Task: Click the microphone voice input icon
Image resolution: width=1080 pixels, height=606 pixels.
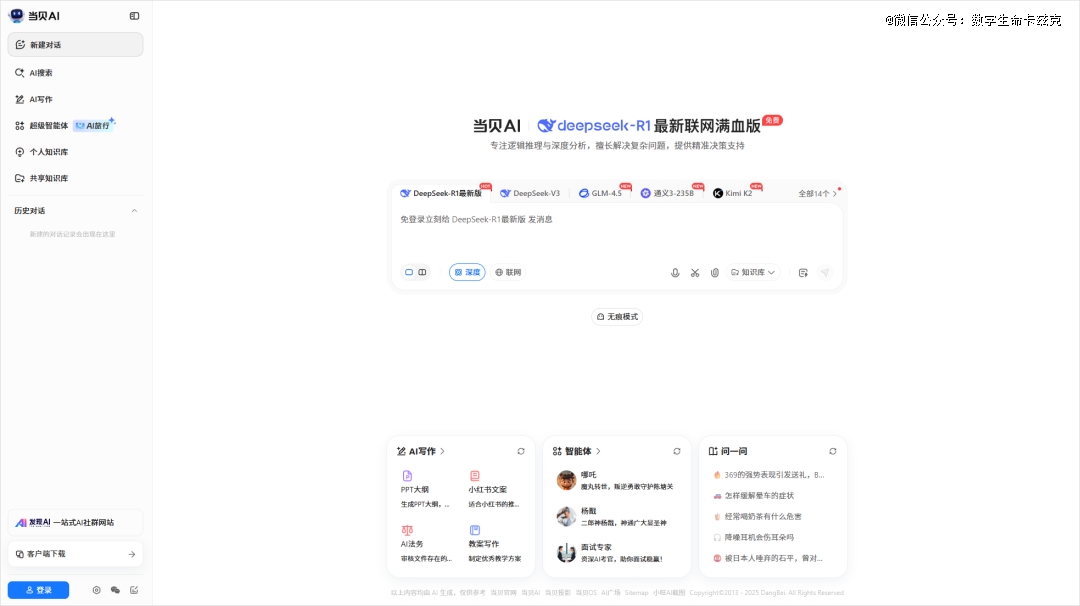Action: 675,273
